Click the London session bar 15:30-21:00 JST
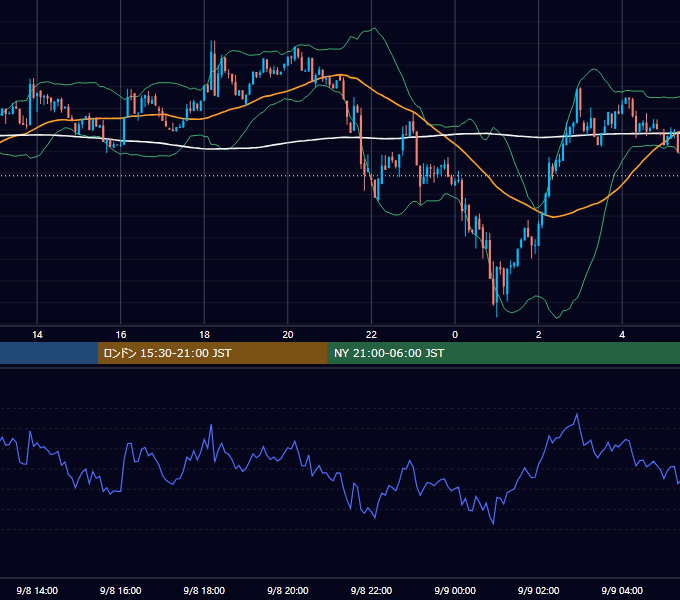Screen dimensions: 680x600 pyautogui.click(x=212, y=353)
